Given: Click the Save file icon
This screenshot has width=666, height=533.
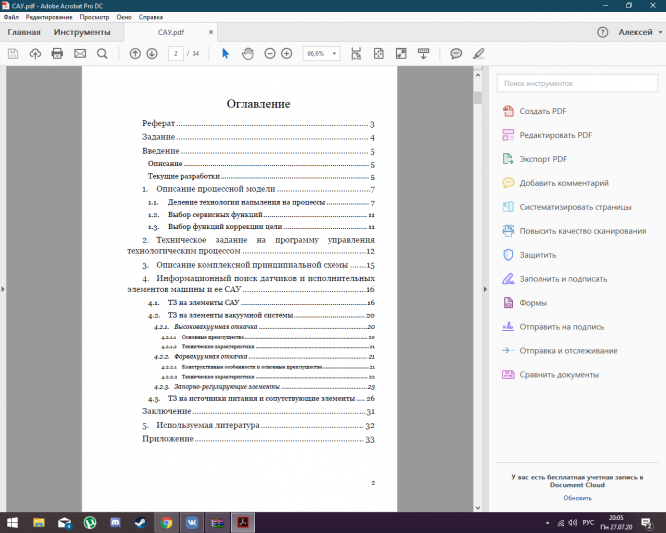Looking at the screenshot, I should pyautogui.click(x=13, y=53).
